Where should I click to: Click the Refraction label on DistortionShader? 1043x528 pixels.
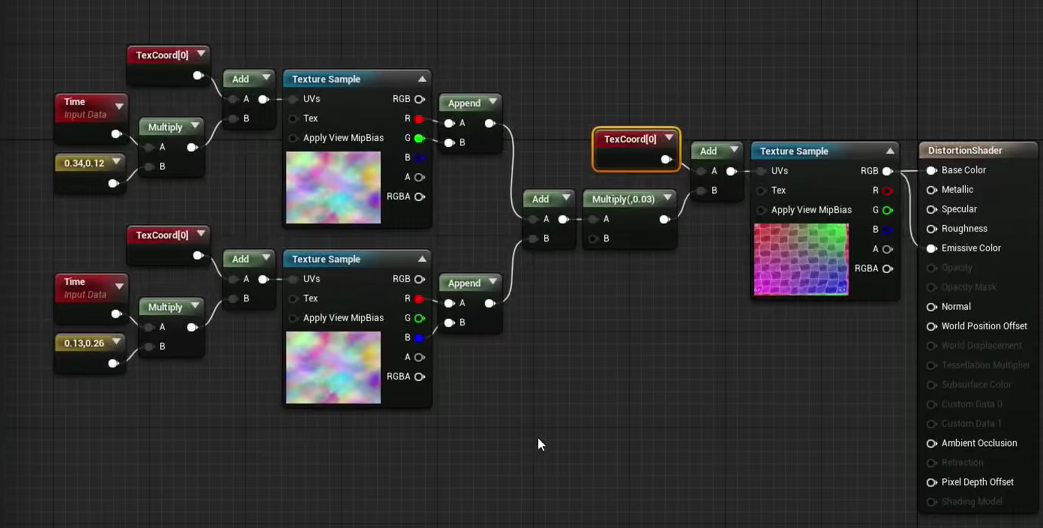[962, 463]
